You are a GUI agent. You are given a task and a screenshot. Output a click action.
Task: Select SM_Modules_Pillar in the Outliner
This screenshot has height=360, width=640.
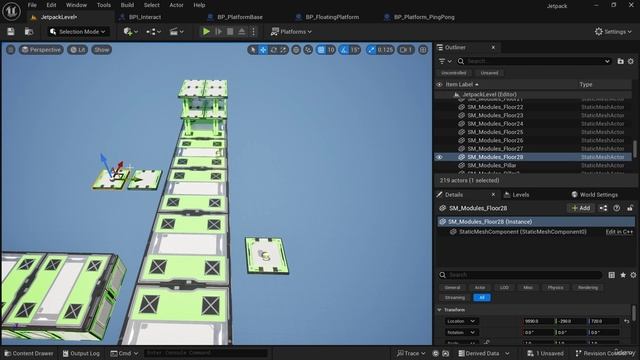pos(491,165)
